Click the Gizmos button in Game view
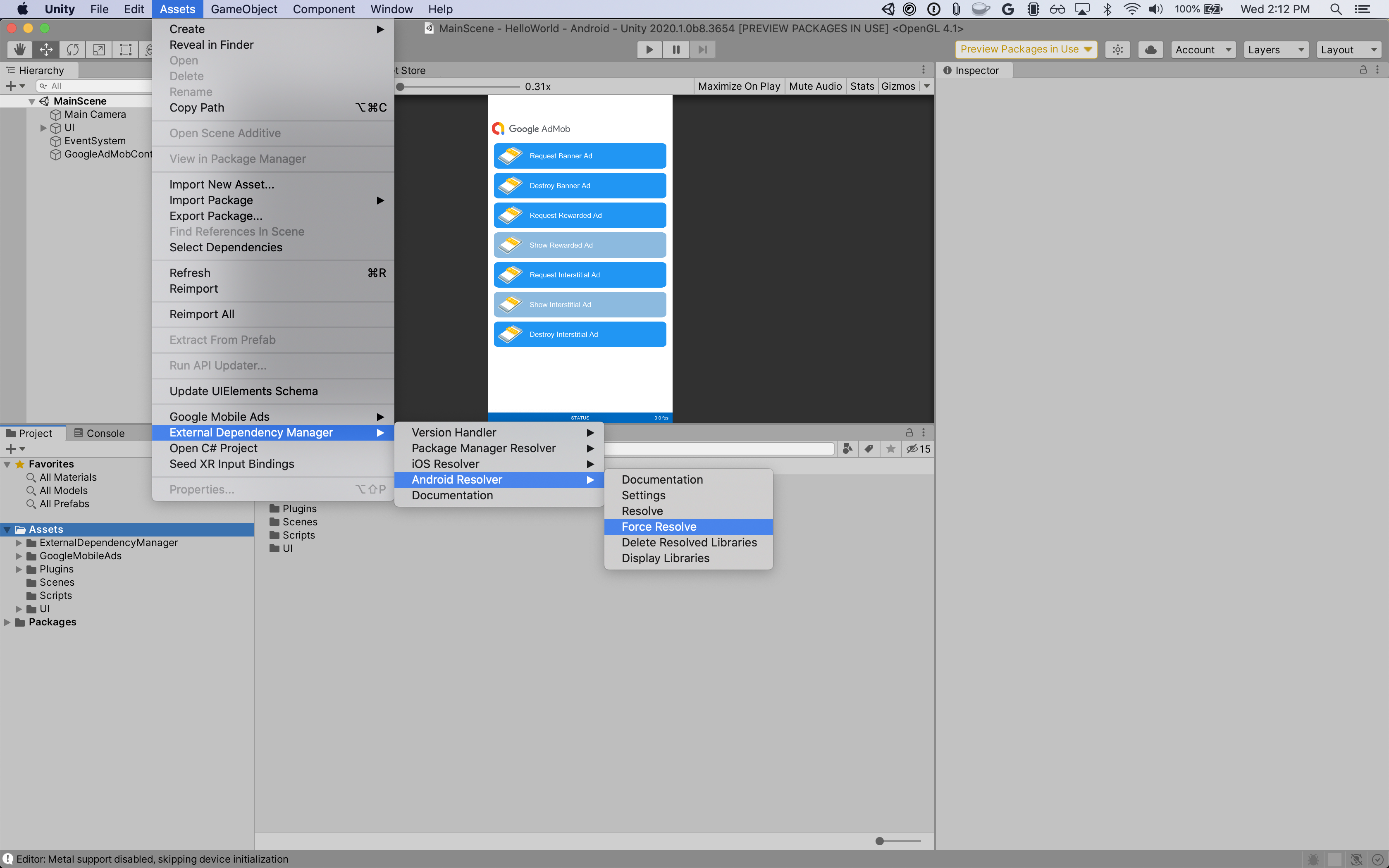This screenshot has width=1389, height=868. [x=897, y=86]
